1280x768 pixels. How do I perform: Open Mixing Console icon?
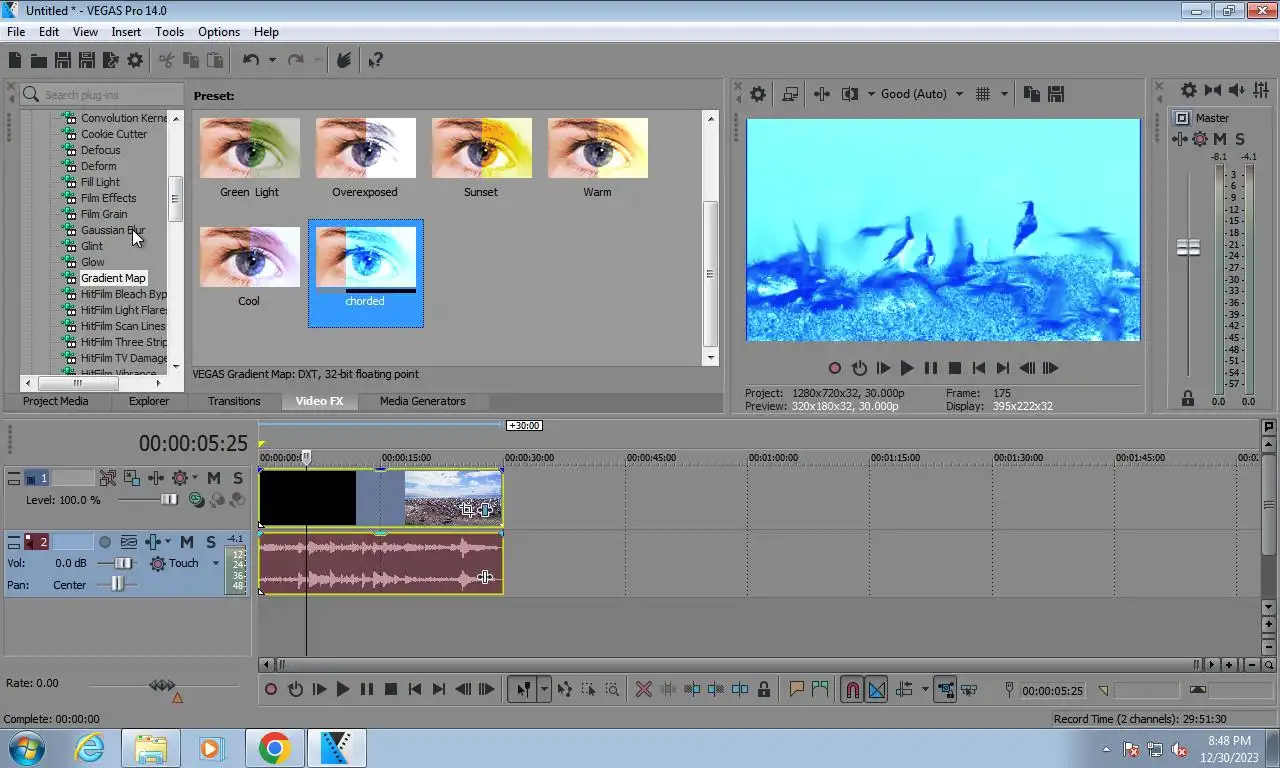[1260, 90]
